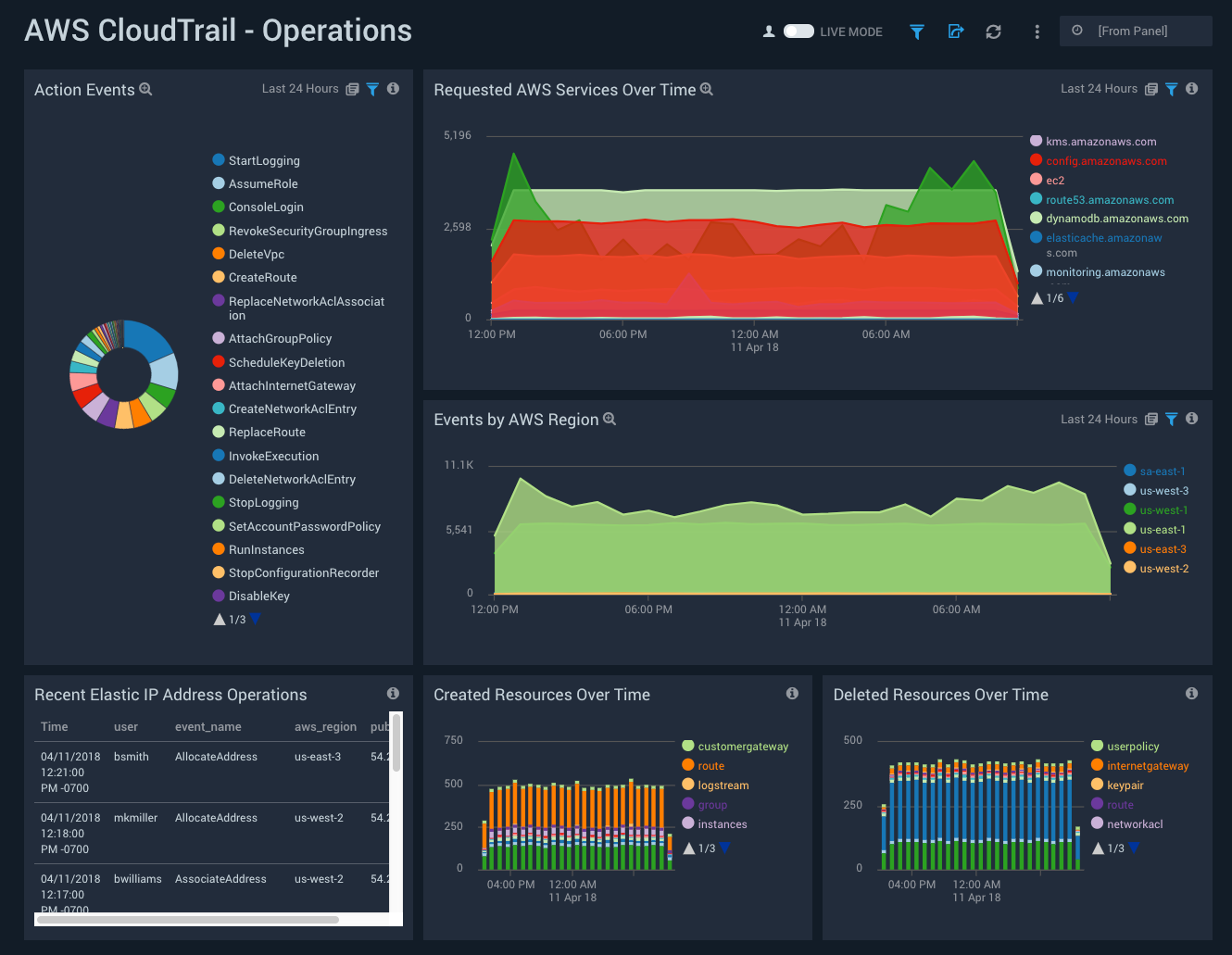Select config.amazonaws.com legend entry
The height and width of the screenshot is (955, 1232).
point(1105,159)
